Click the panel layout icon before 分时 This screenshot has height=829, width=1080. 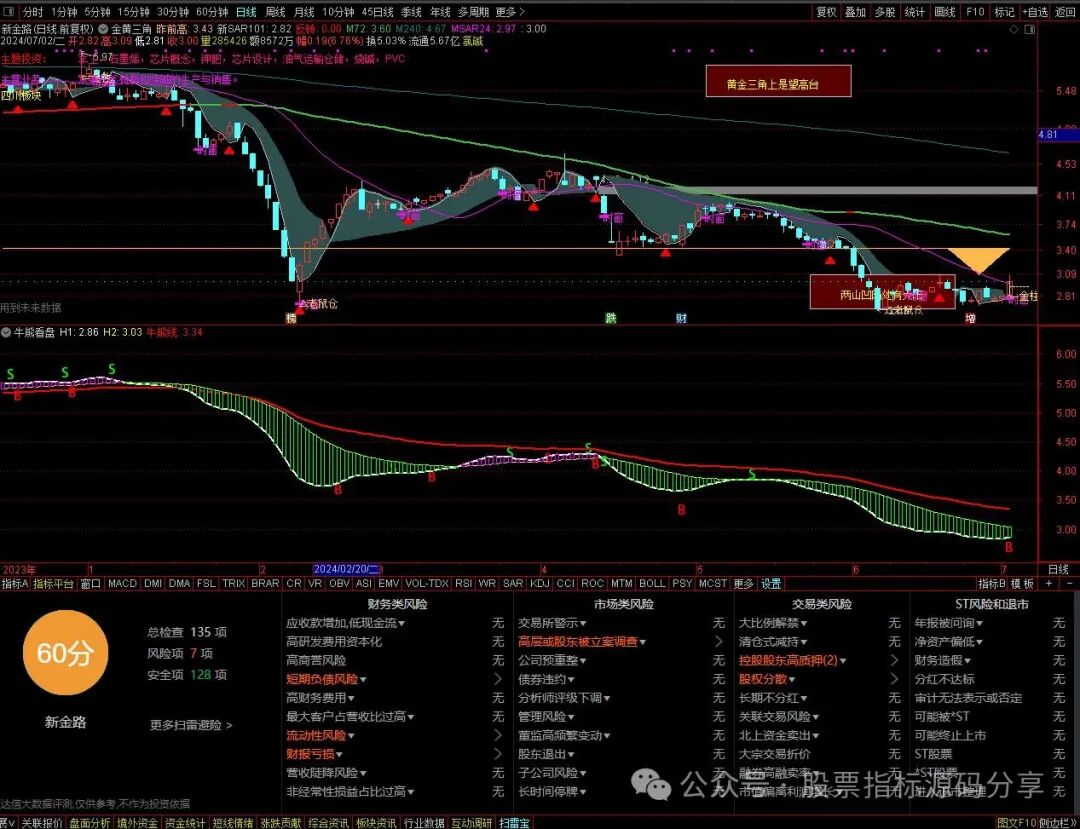pos(10,12)
